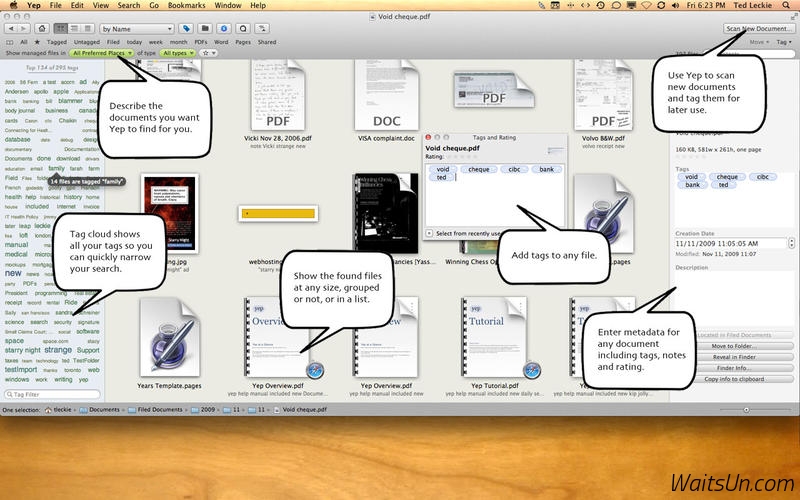Open the Go menu

(154, 5)
